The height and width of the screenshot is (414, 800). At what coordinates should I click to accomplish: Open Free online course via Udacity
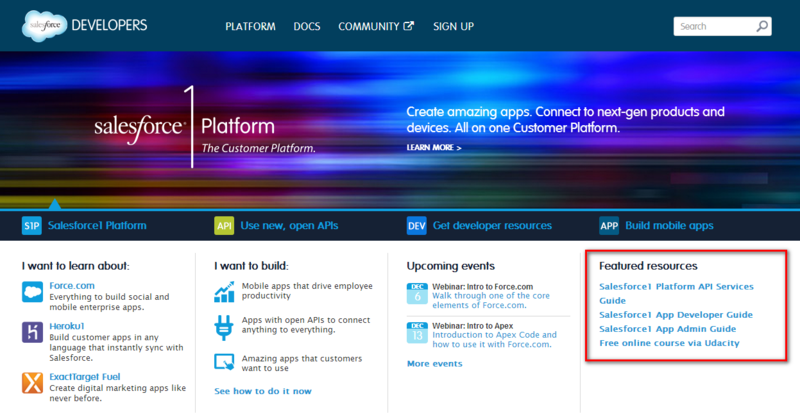tap(669, 343)
